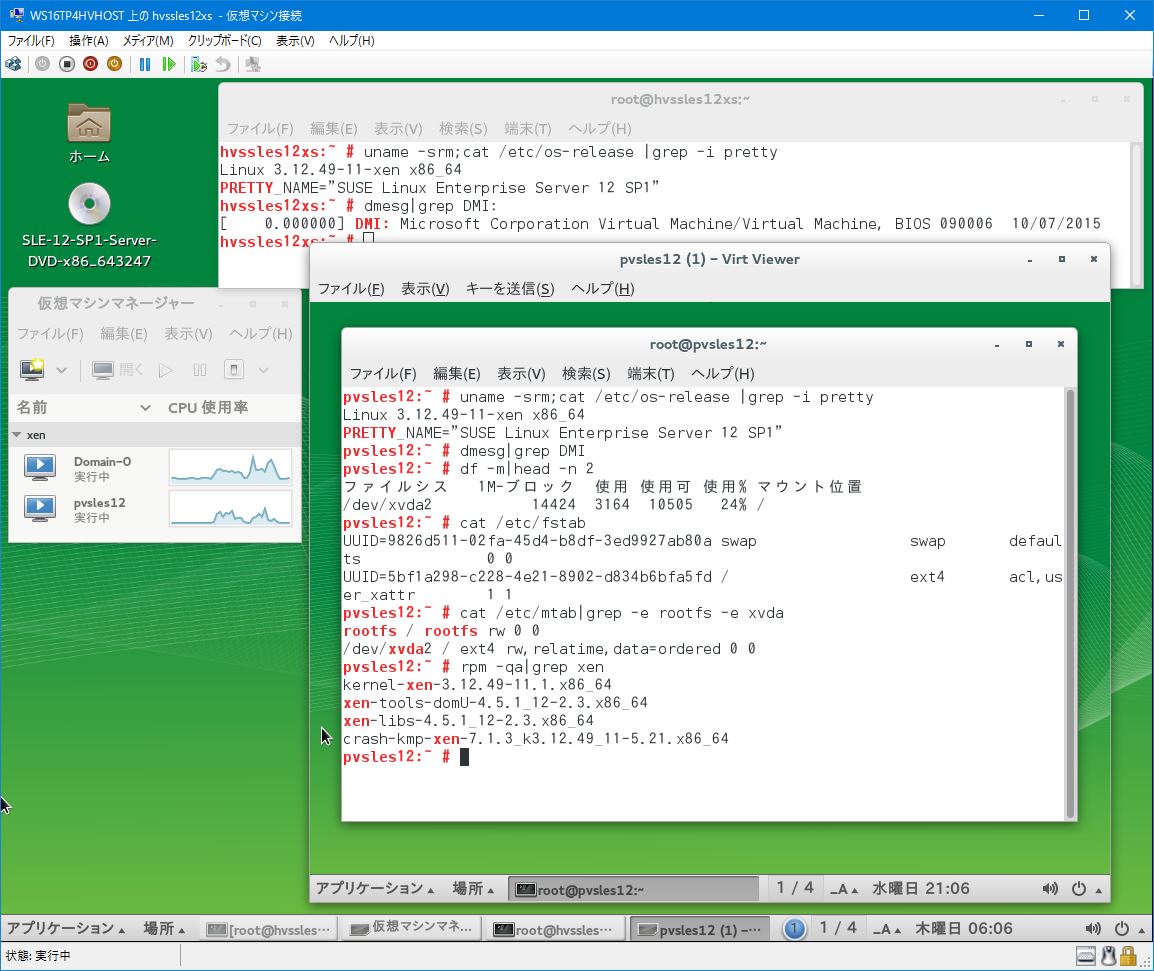Screen dimensions: 1154x971
Task: Click the Domain-0 CPU usage graph
Action: [230, 467]
